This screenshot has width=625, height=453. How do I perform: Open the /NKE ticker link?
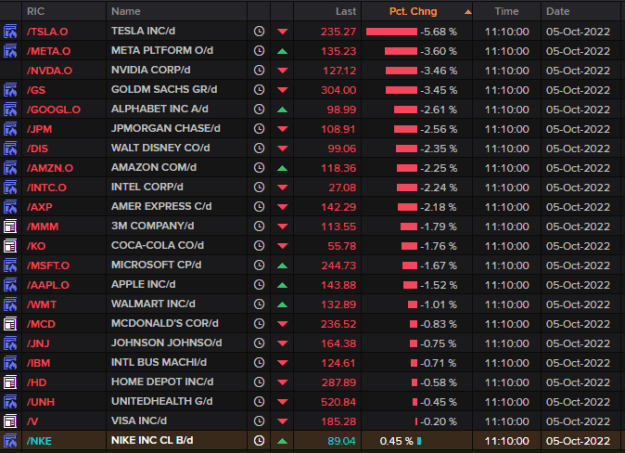click(x=39, y=441)
